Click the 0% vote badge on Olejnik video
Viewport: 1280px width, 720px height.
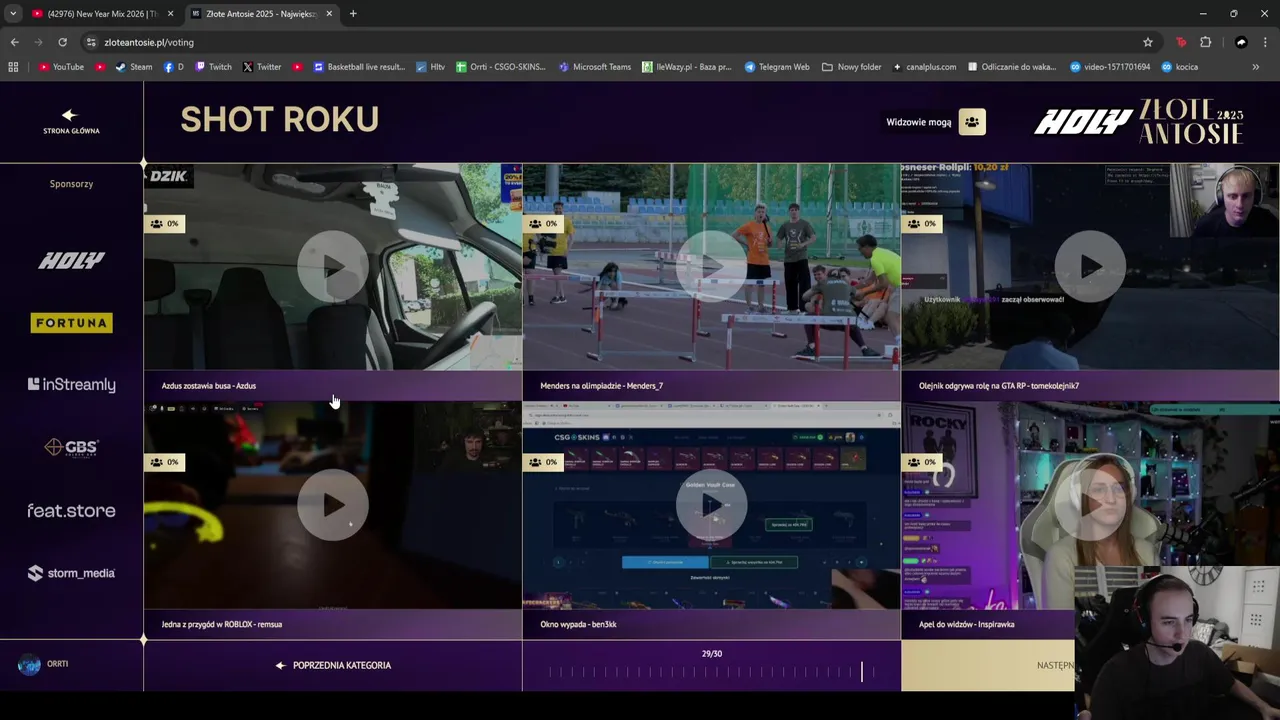[923, 224]
